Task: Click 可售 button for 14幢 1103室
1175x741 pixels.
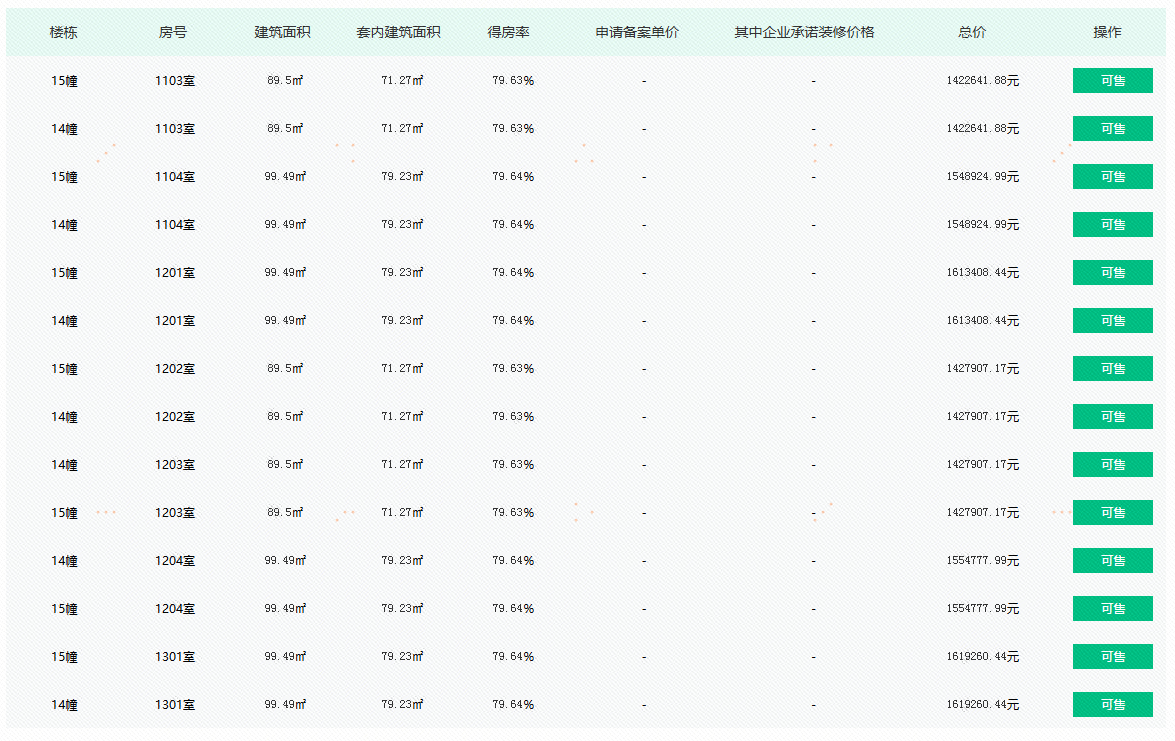Action: coord(1112,129)
